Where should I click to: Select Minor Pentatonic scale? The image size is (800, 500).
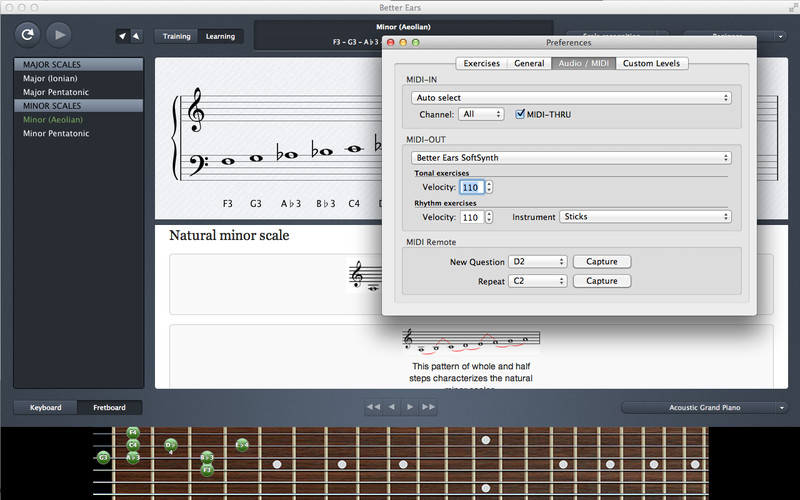point(79,133)
